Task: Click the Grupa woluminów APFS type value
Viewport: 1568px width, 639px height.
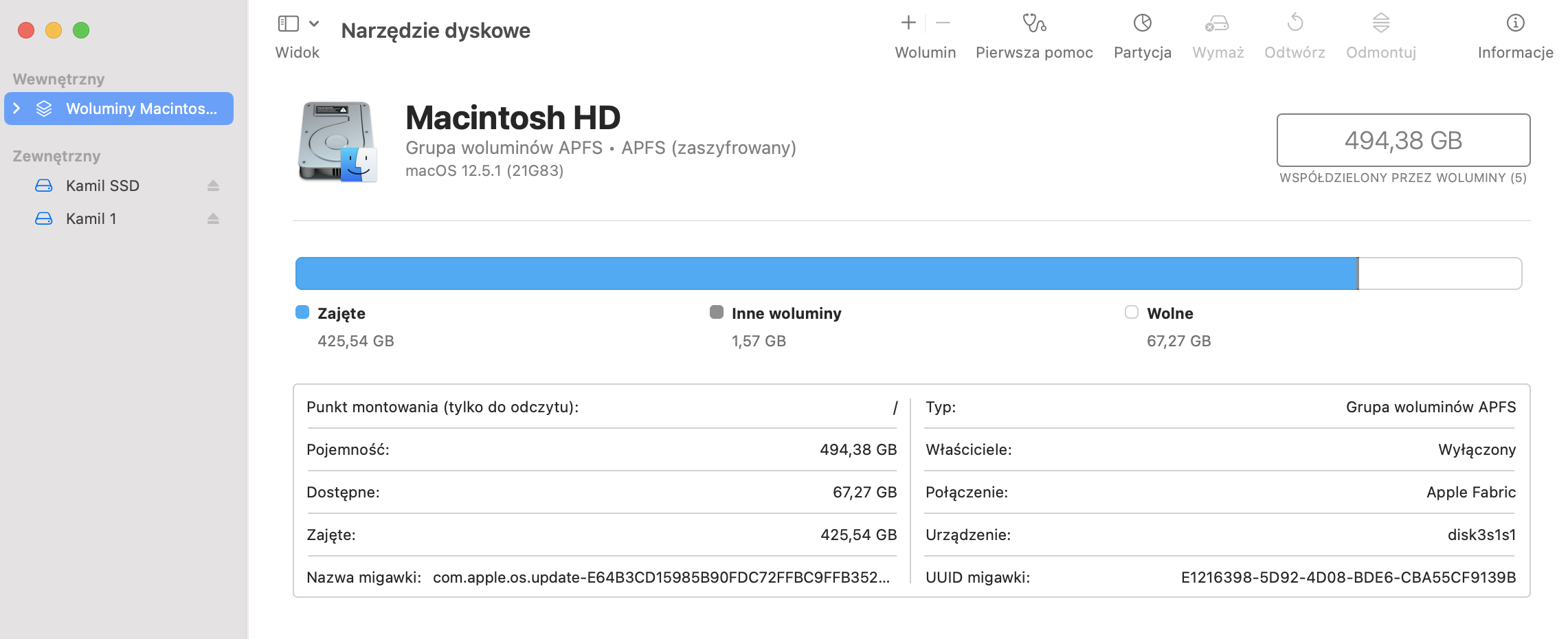Action: [x=1431, y=407]
